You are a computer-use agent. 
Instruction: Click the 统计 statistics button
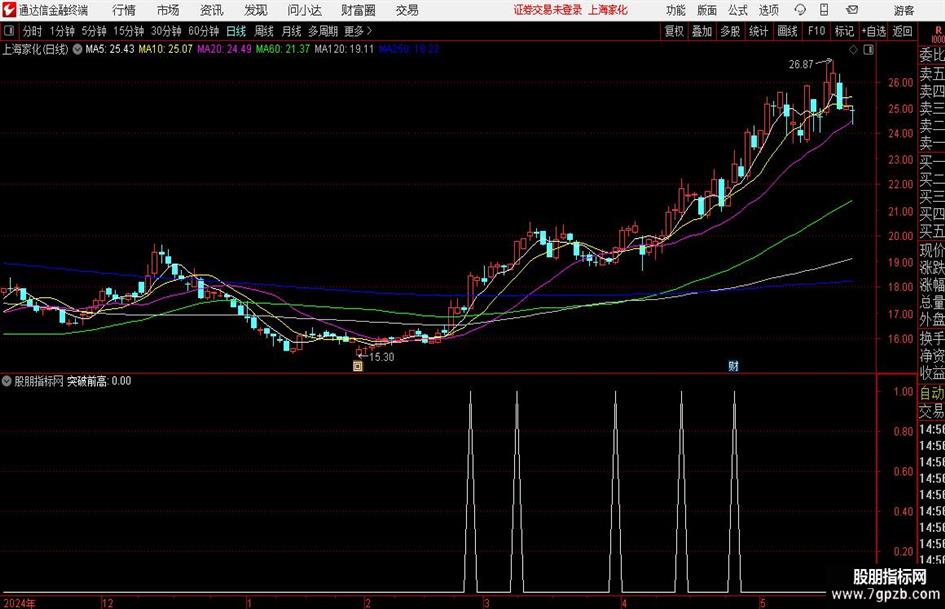(759, 31)
